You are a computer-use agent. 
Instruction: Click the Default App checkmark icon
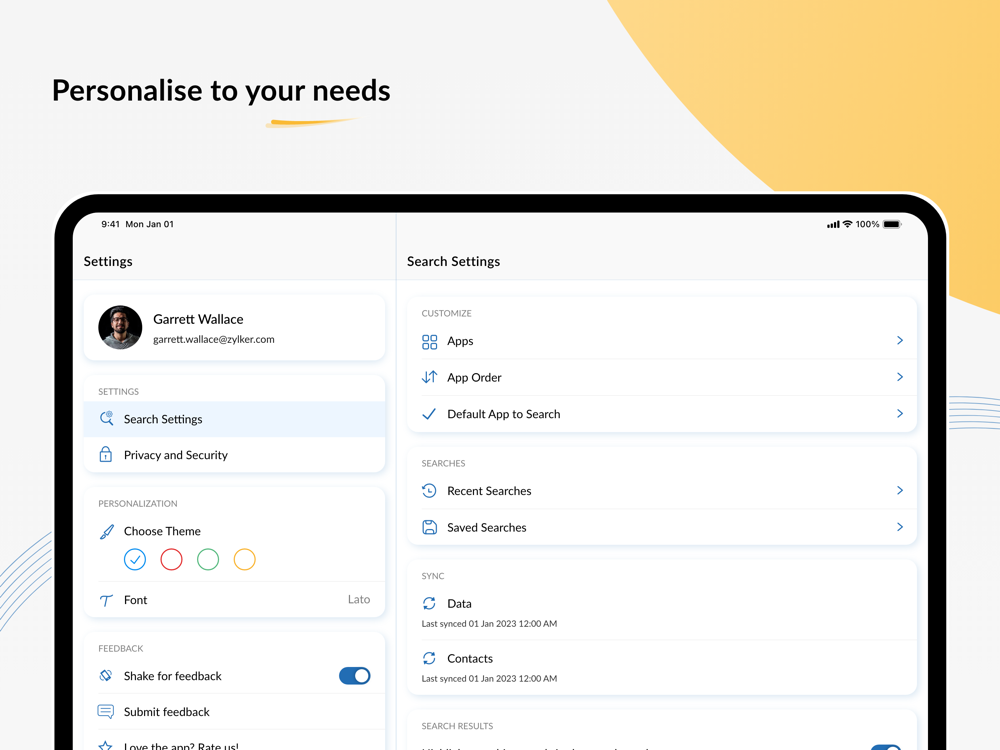pyautogui.click(x=429, y=414)
